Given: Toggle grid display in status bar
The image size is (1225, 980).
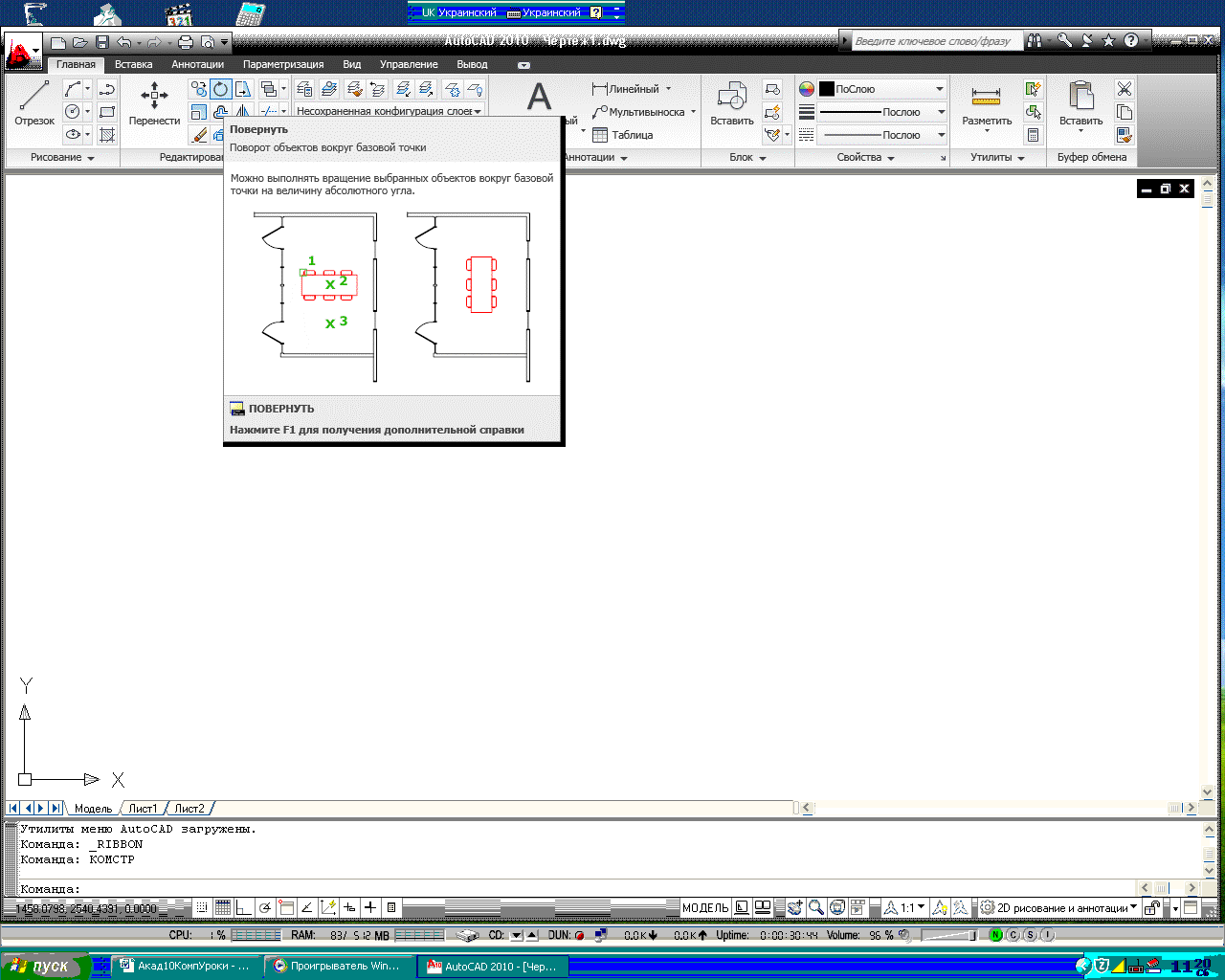Looking at the screenshot, I should (x=223, y=907).
